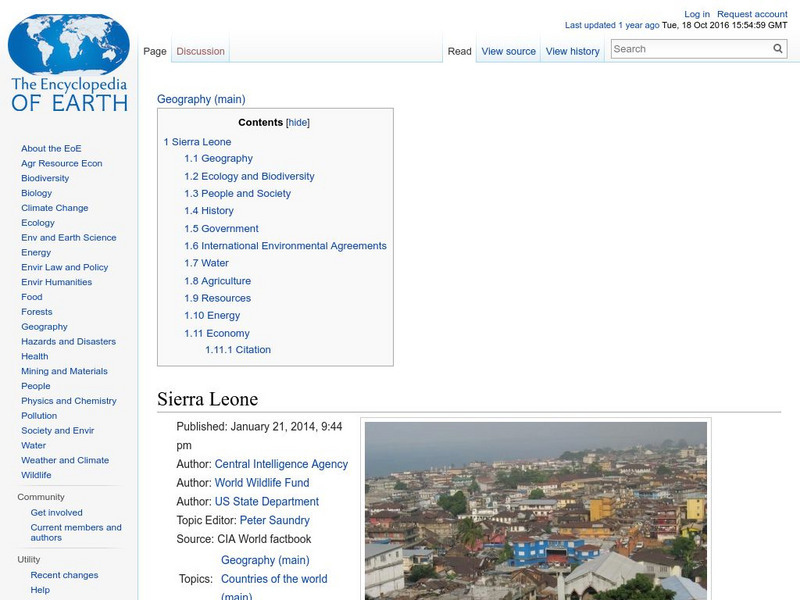Open Recent changes under Utility
800x600 pixels.
(64, 575)
